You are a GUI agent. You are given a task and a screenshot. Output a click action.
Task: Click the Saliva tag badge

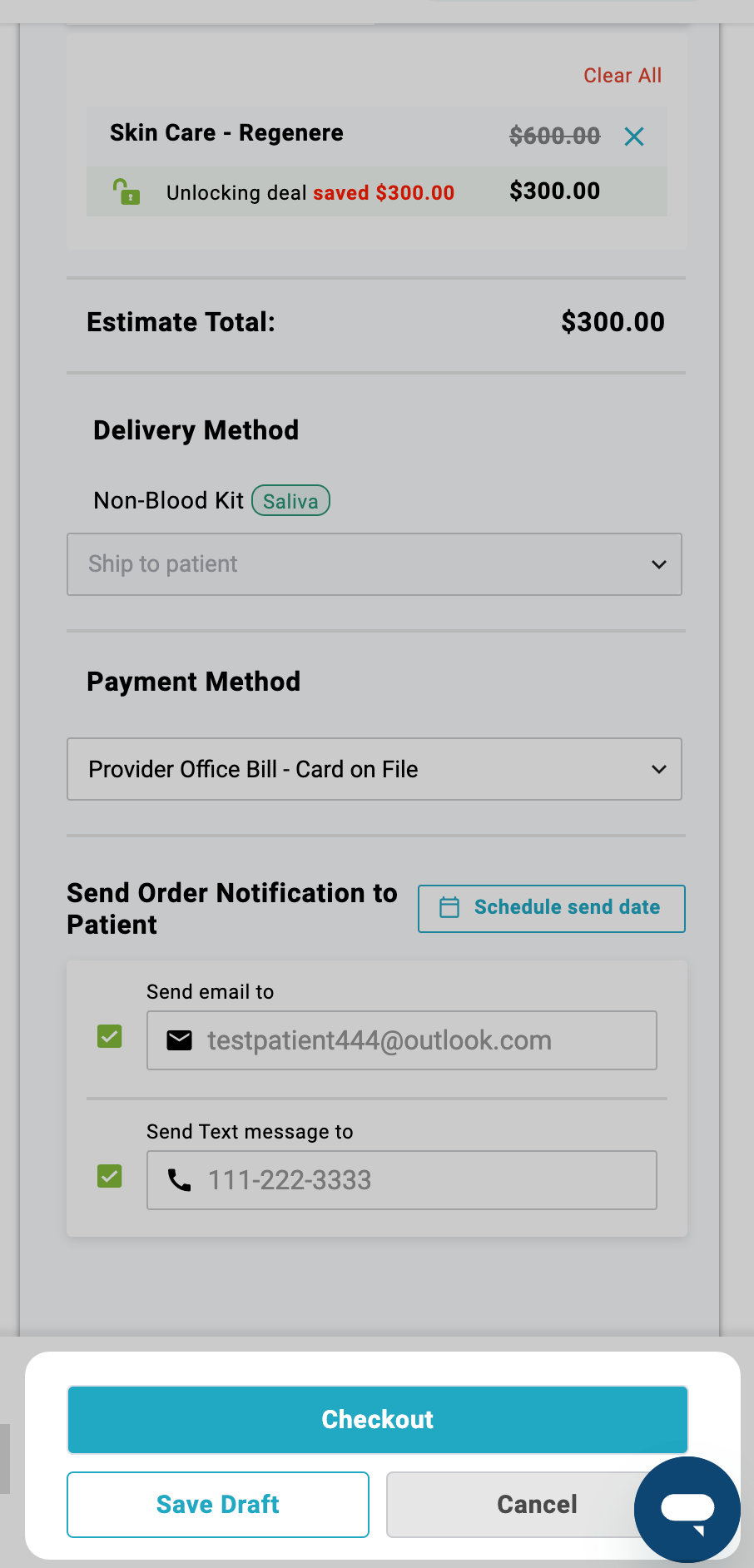291,501
